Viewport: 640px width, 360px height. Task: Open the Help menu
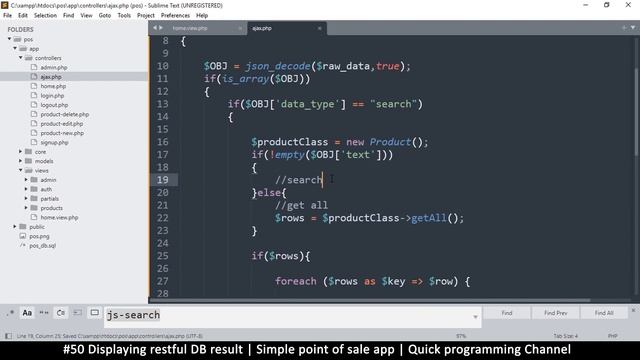coord(202,16)
